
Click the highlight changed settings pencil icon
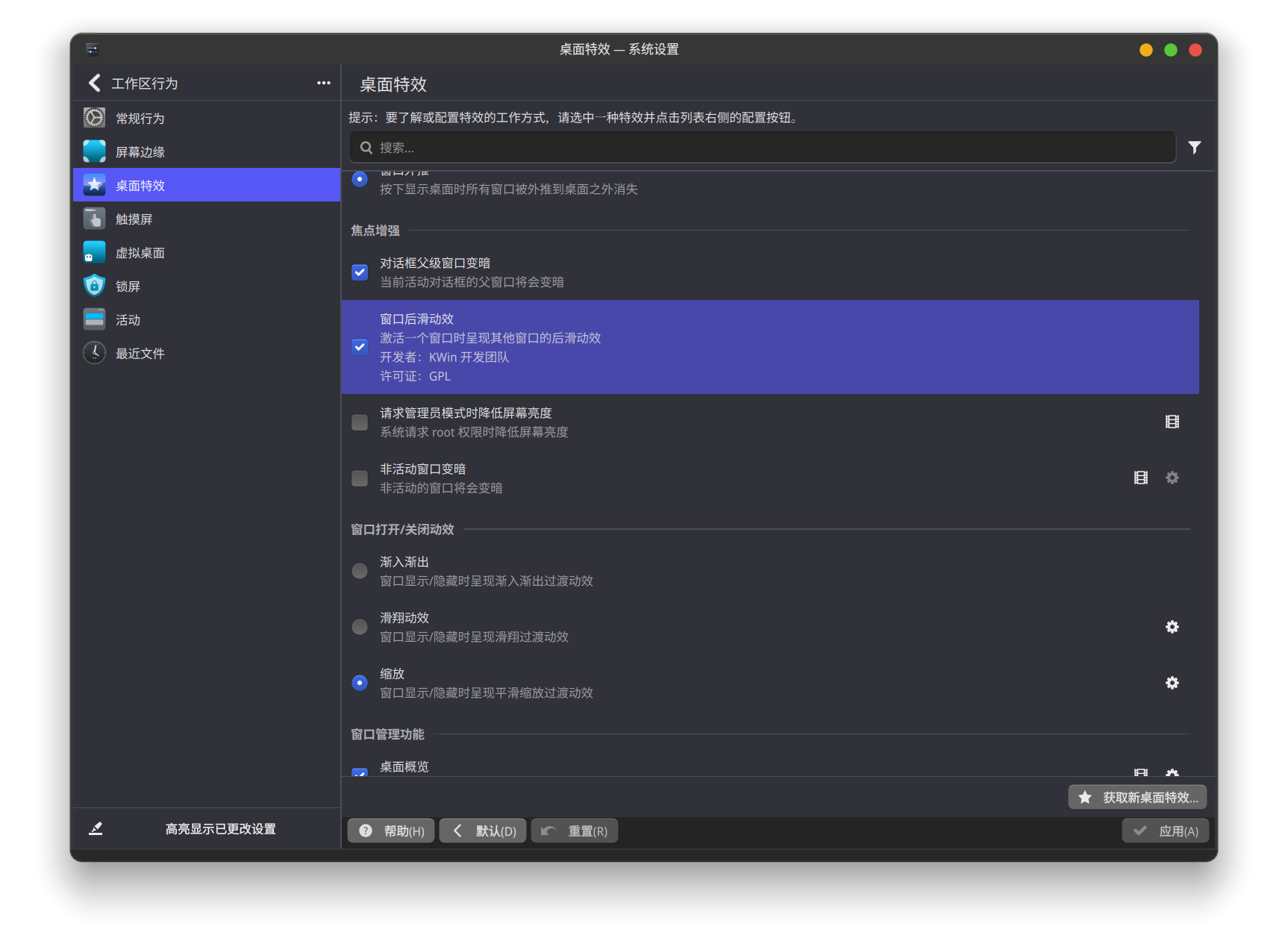tap(96, 828)
